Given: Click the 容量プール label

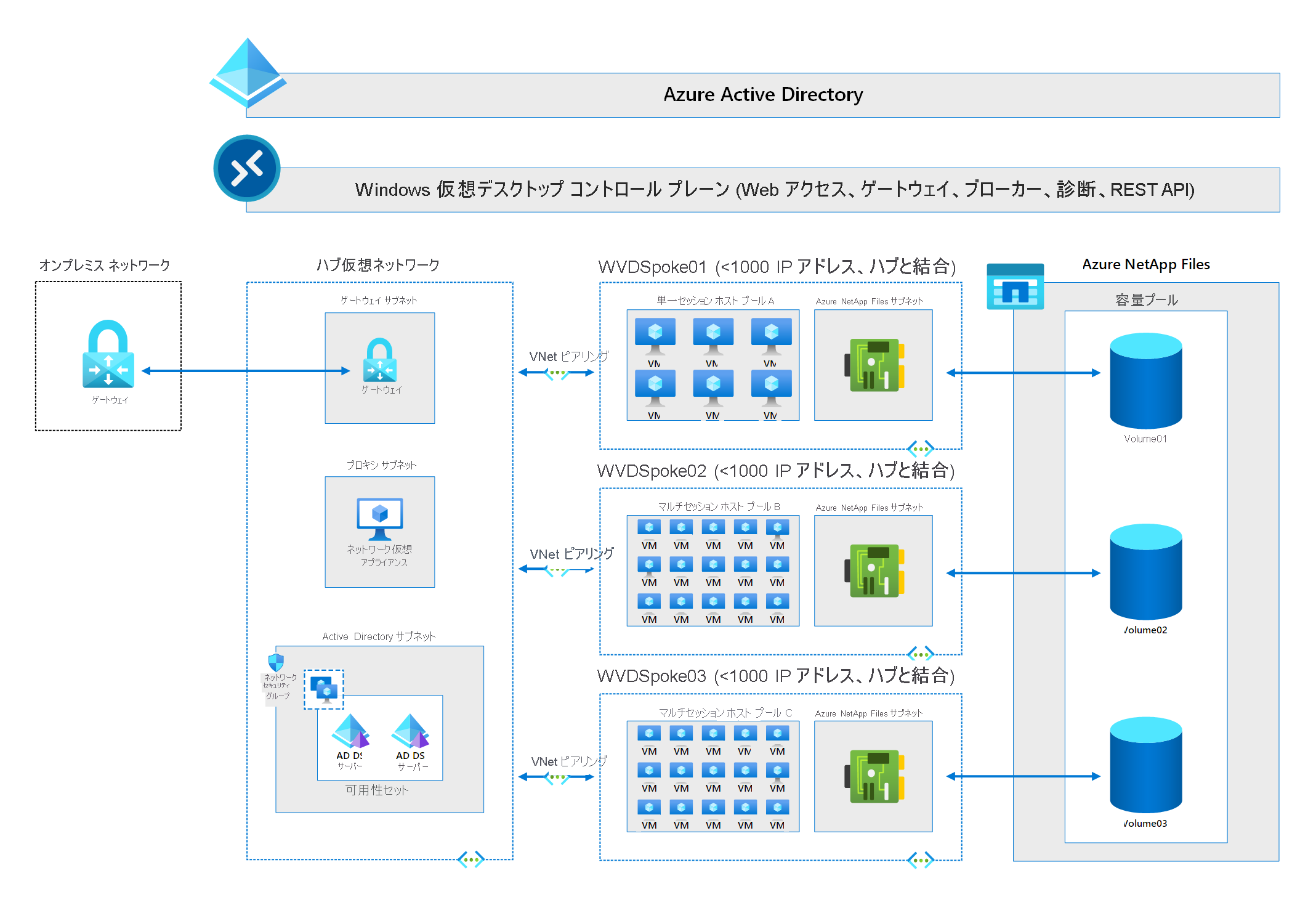Looking at the screenshot, I should tap(1147, 300).
